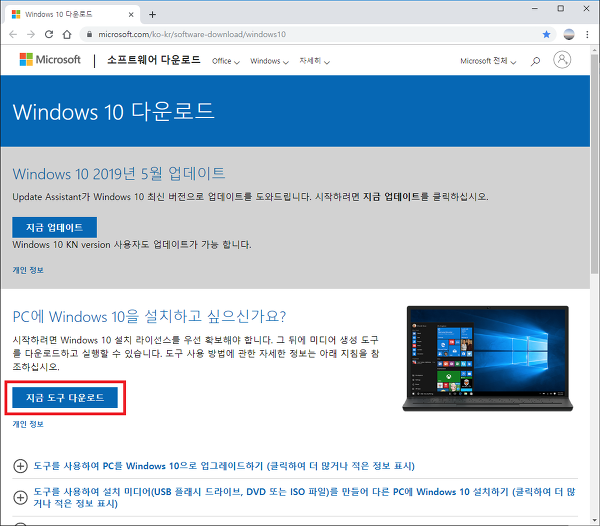Viewport: 600px width, 526px height.
Task: Click the Windows 10 laptop image
Action: tap(488, 358)
